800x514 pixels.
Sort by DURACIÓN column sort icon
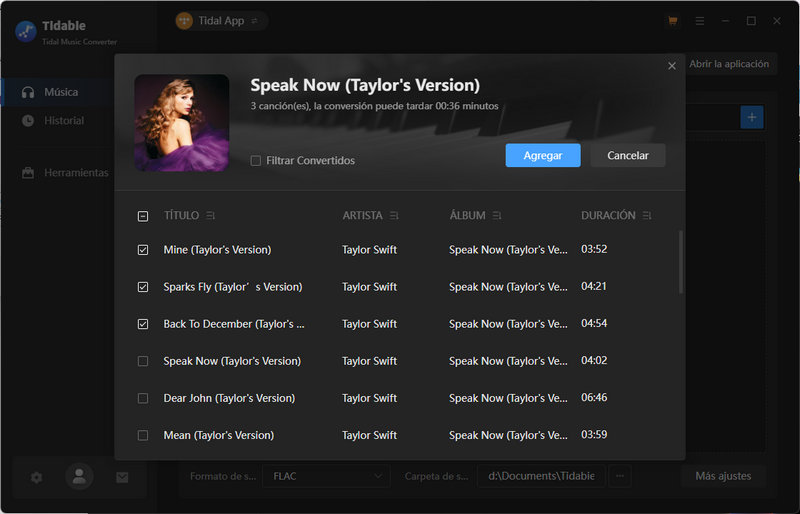(x=647, y=216)
